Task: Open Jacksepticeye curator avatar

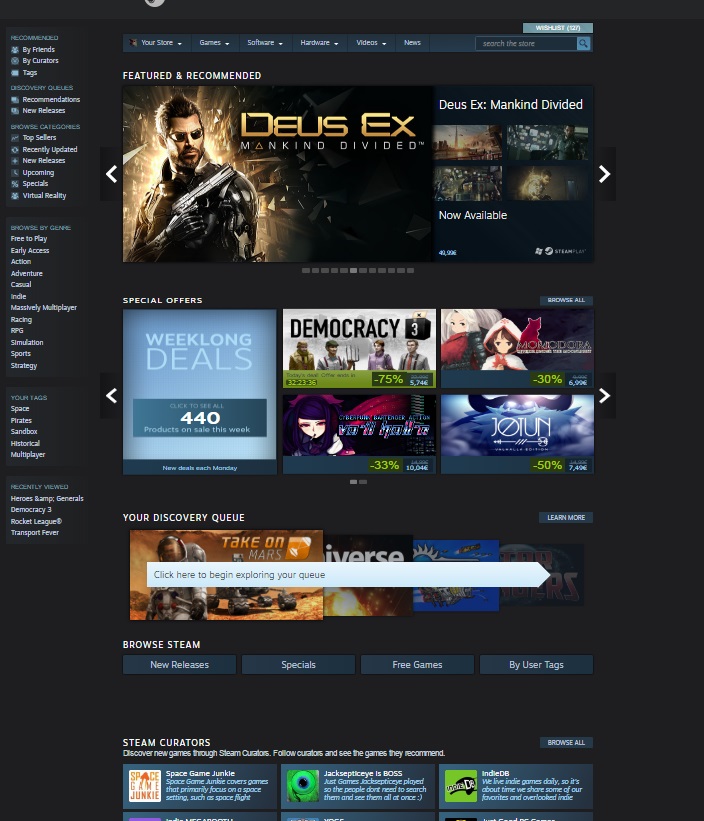Action: [x=303, y=786]
